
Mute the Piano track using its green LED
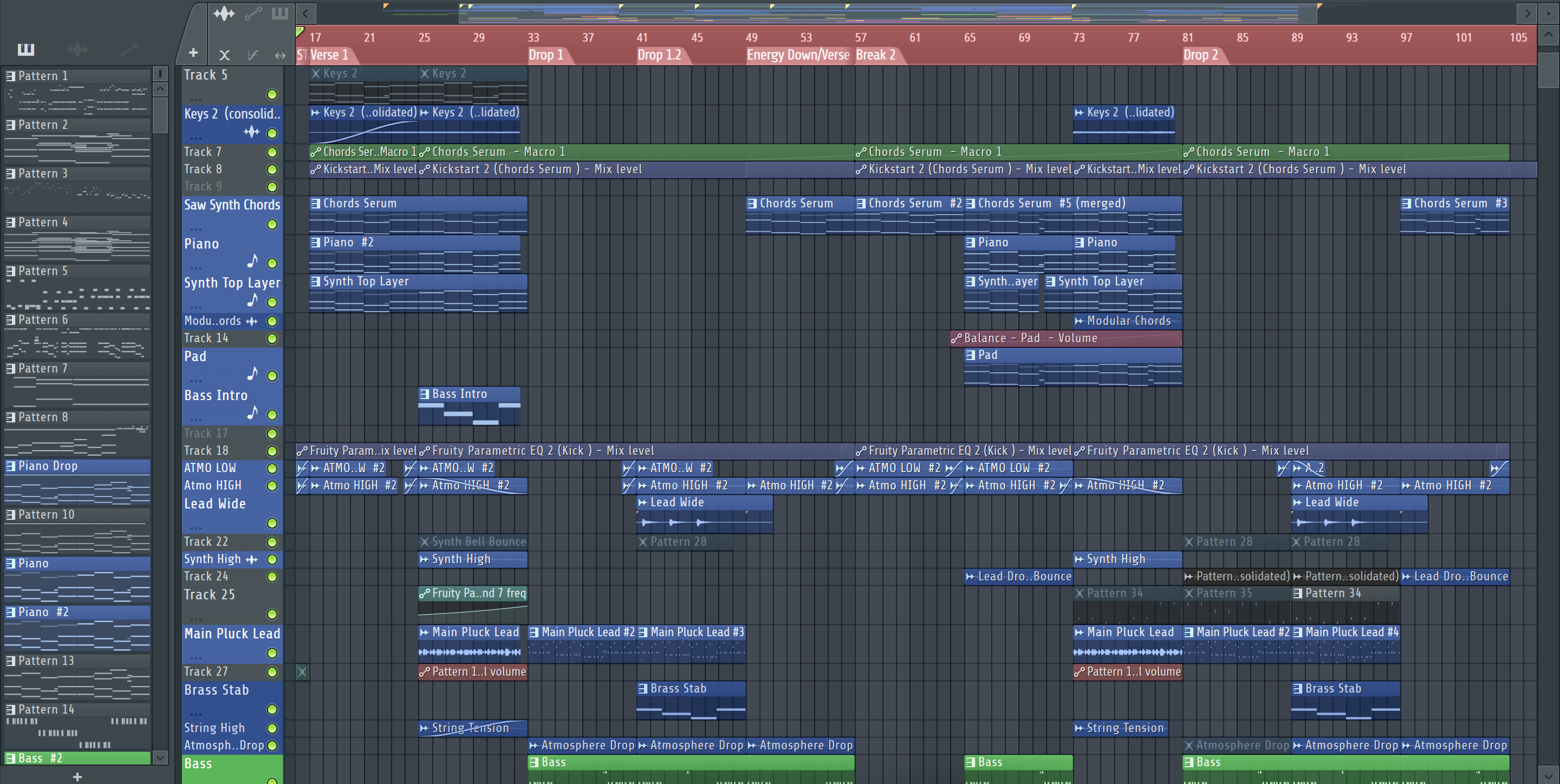click(272, 263)
